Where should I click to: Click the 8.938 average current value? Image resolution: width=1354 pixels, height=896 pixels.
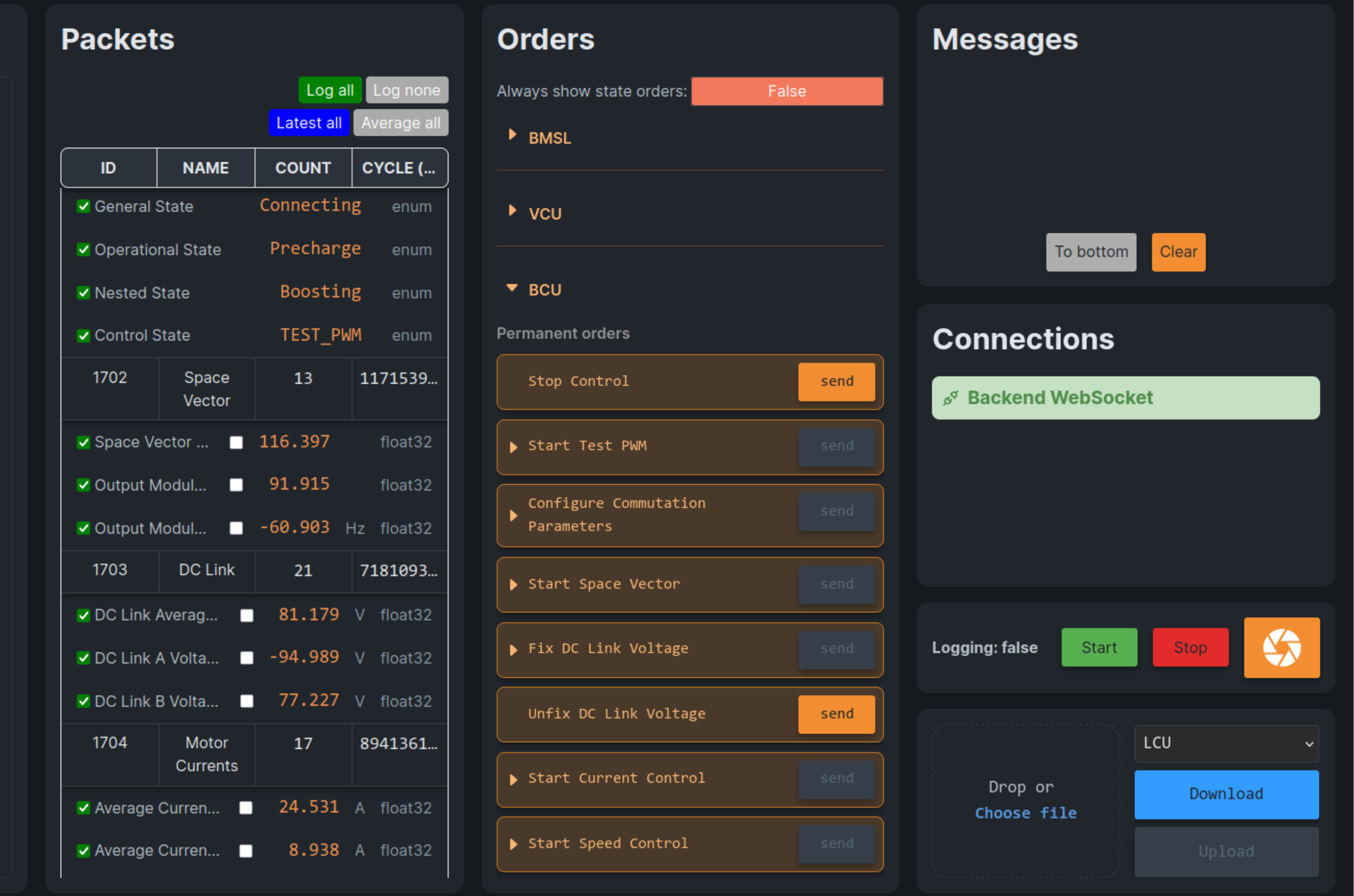(314, 851)
